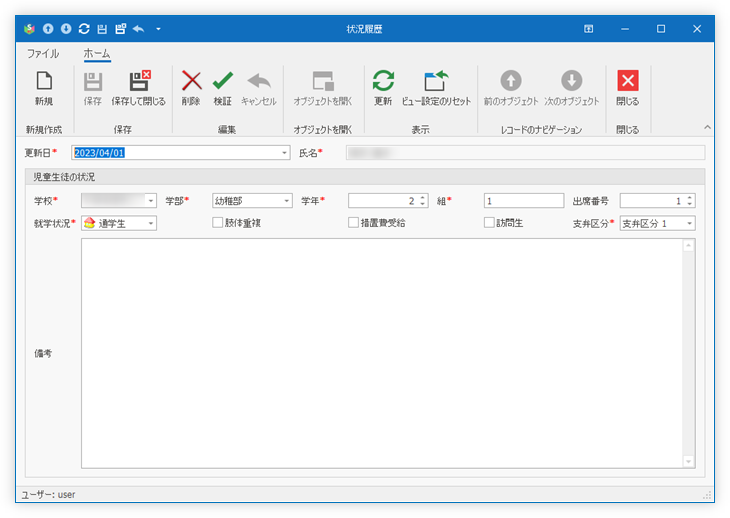
Task: Open the 学校 dropdown
Action: coord(151,201)
